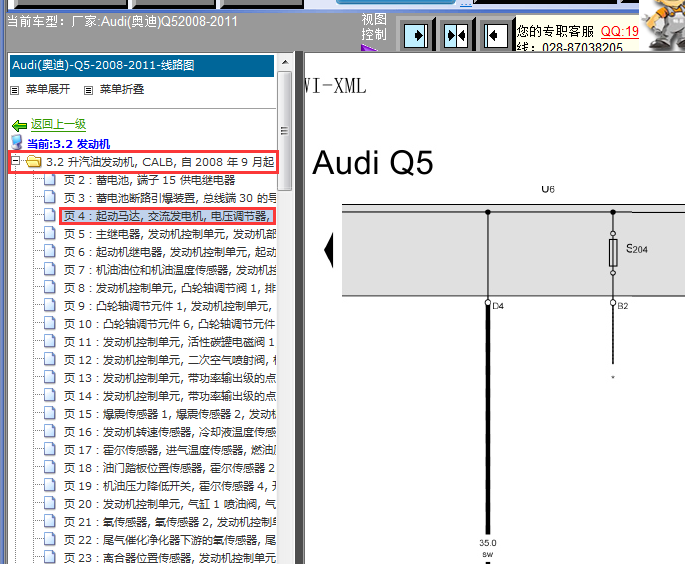Click the S204 fuse label in diagram

point(637,249)
